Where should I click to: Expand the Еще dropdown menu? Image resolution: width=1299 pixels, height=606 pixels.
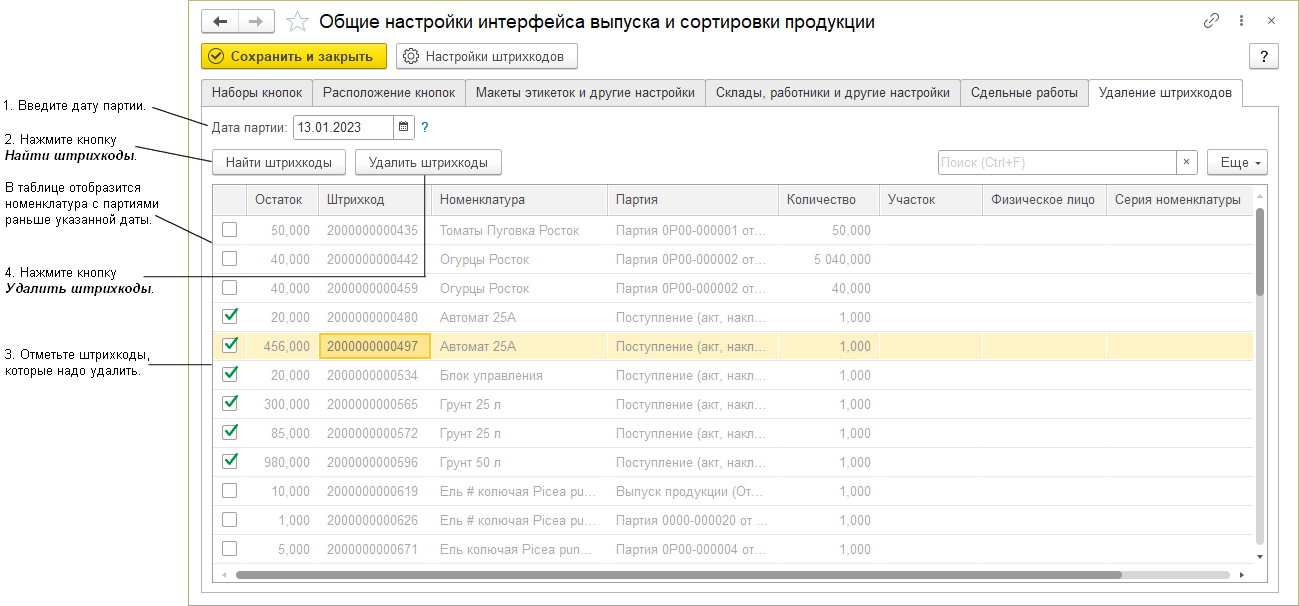1237,162
